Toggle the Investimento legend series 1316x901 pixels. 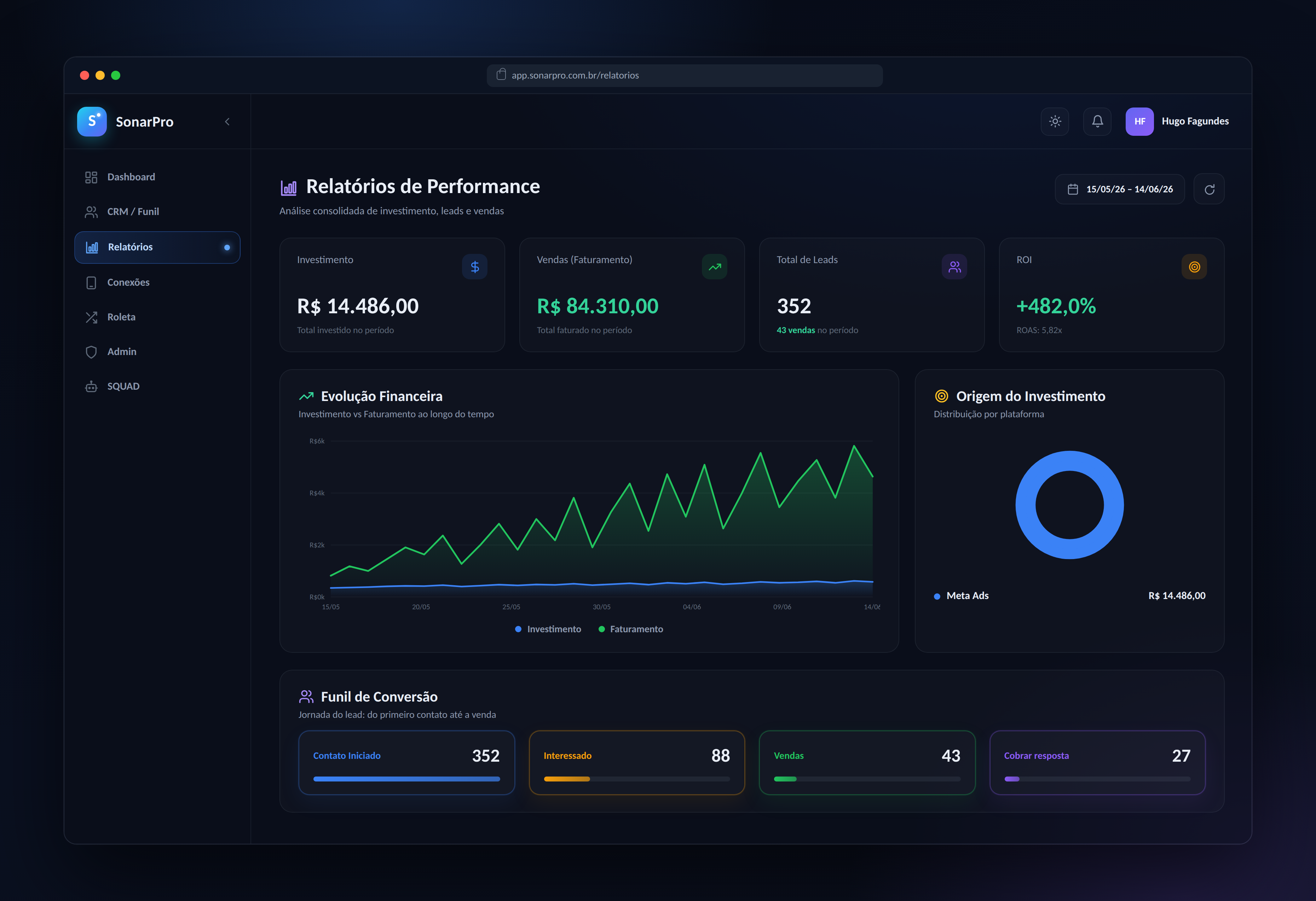pos(548,629)
